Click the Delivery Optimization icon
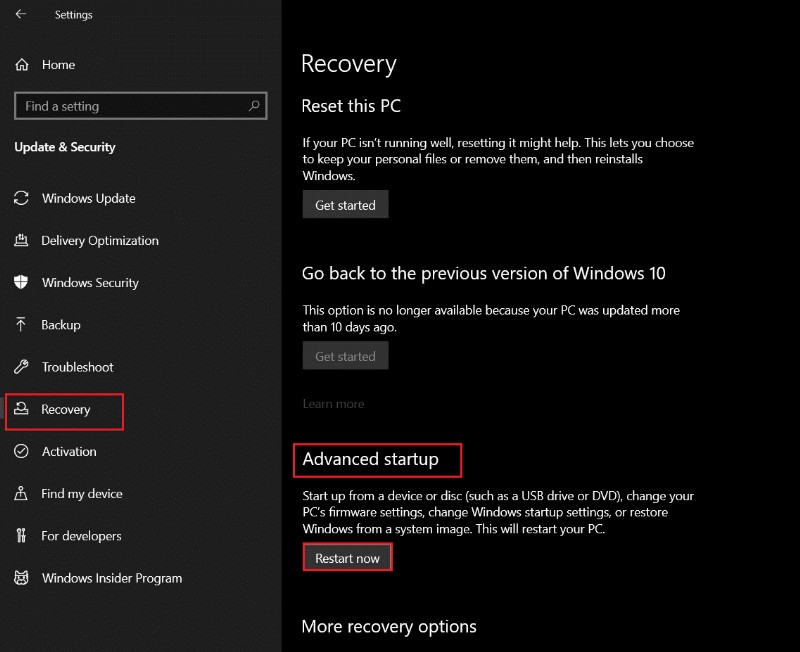The width and height of the screenshot is (800, 652). pyautogui.click(x=21, y=240)
